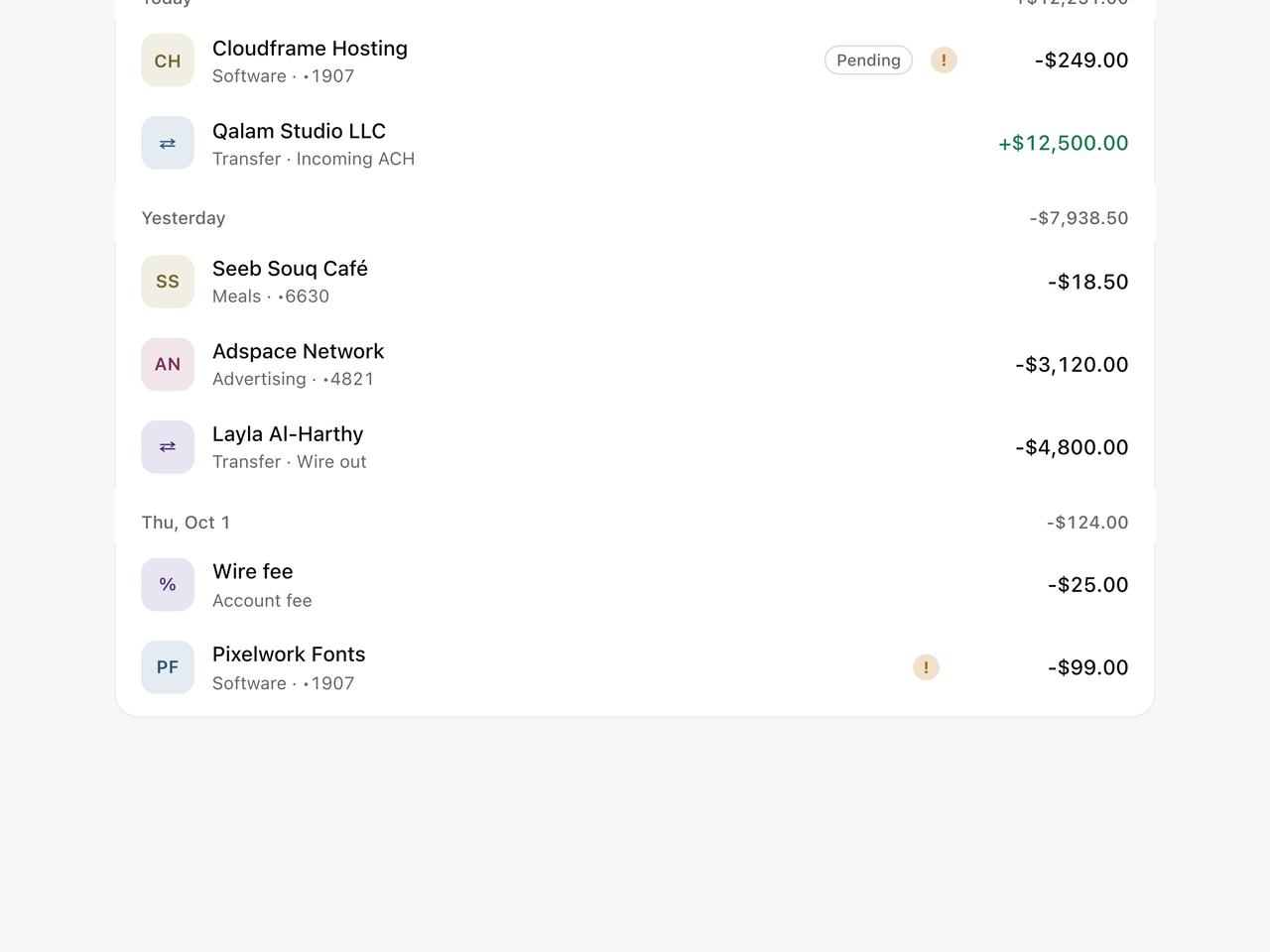Image resolution: width=1270 pixels, height=952 pixels.
Task: Click the Thu, Oct 1 date header
Action: (x=186, y=523)
